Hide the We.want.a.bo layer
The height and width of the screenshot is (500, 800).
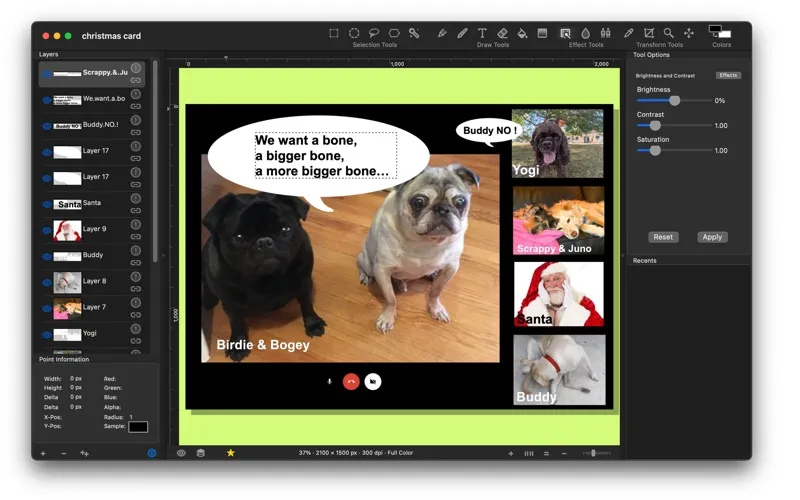[46, 100]
